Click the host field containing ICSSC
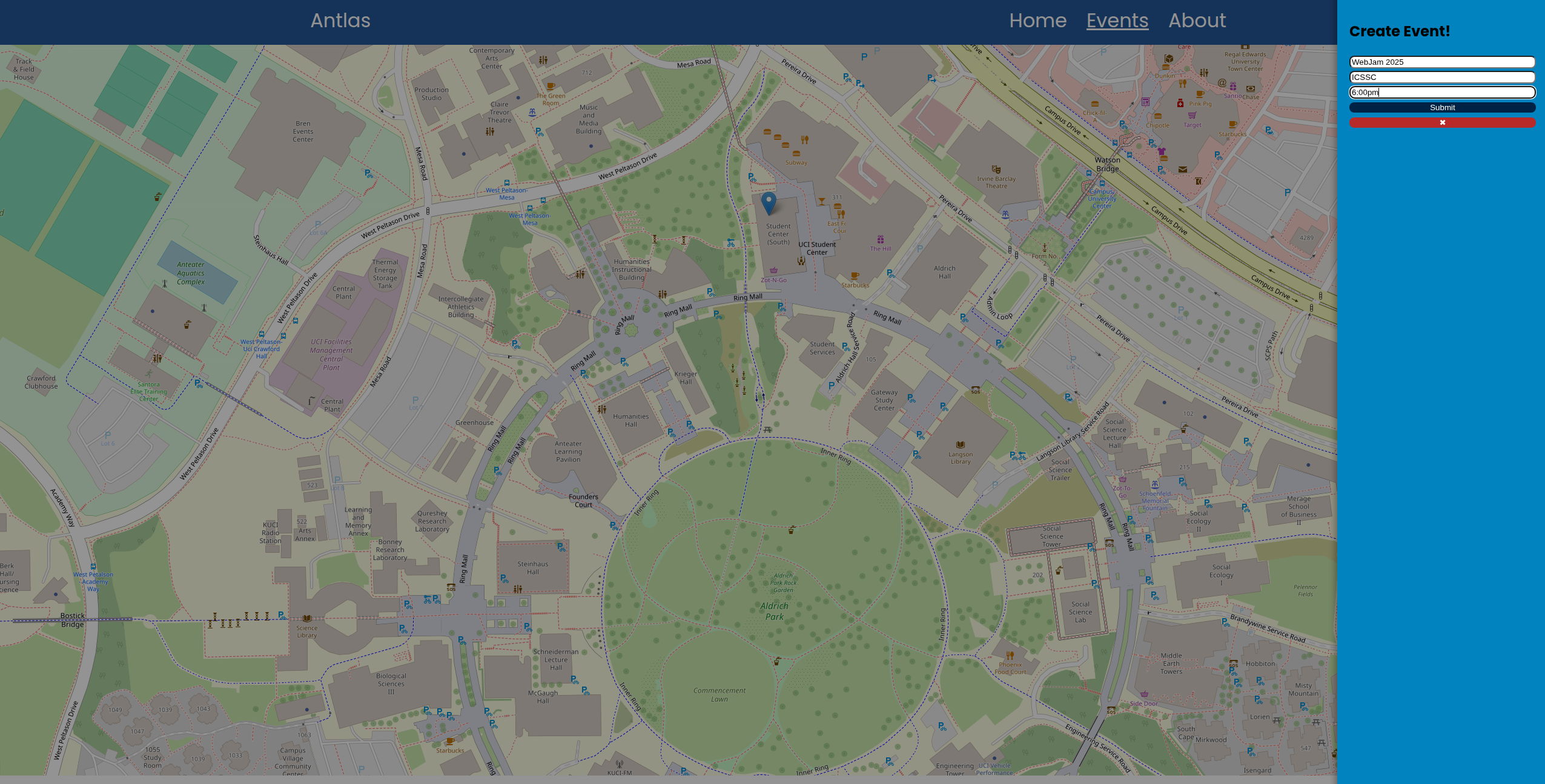The height and width of the screenshot is (784, 1545). 1442,77
